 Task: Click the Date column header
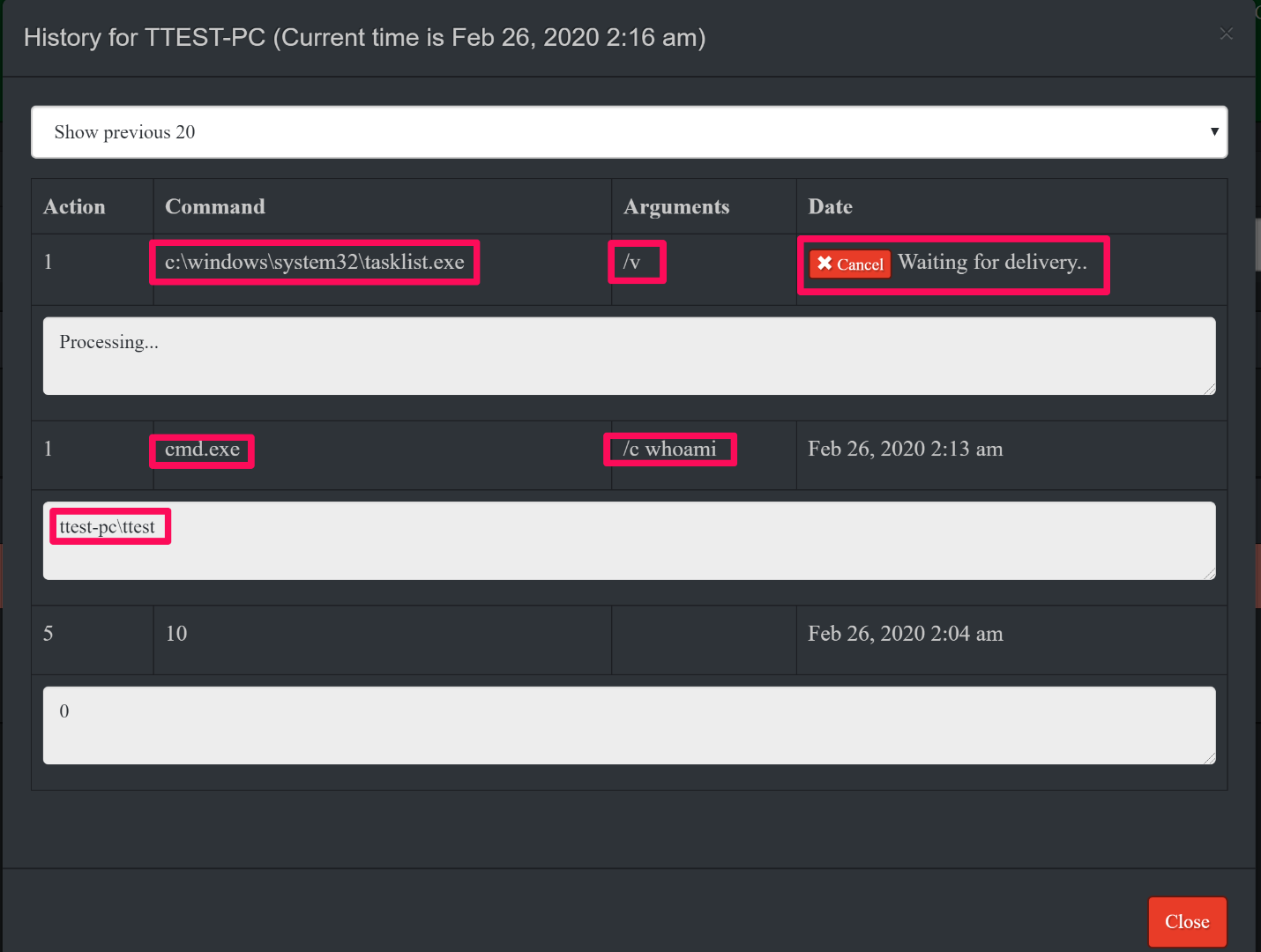830,207
